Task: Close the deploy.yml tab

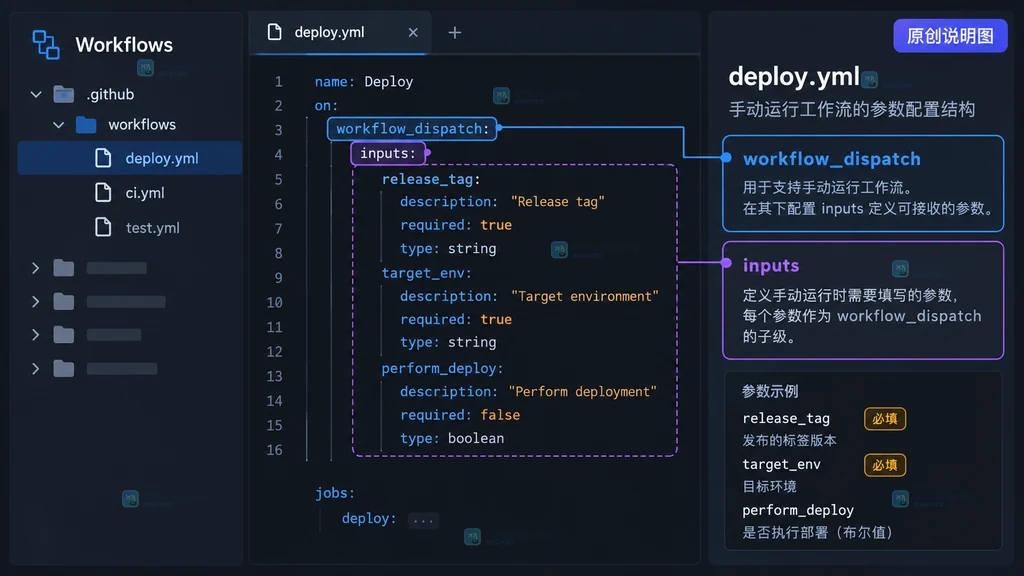Action: tap(413, 32)
